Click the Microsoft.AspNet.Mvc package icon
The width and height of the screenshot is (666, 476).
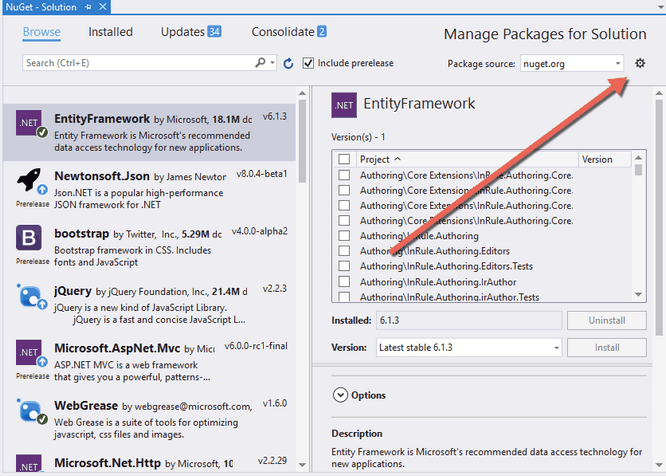[x=29, y=355]
